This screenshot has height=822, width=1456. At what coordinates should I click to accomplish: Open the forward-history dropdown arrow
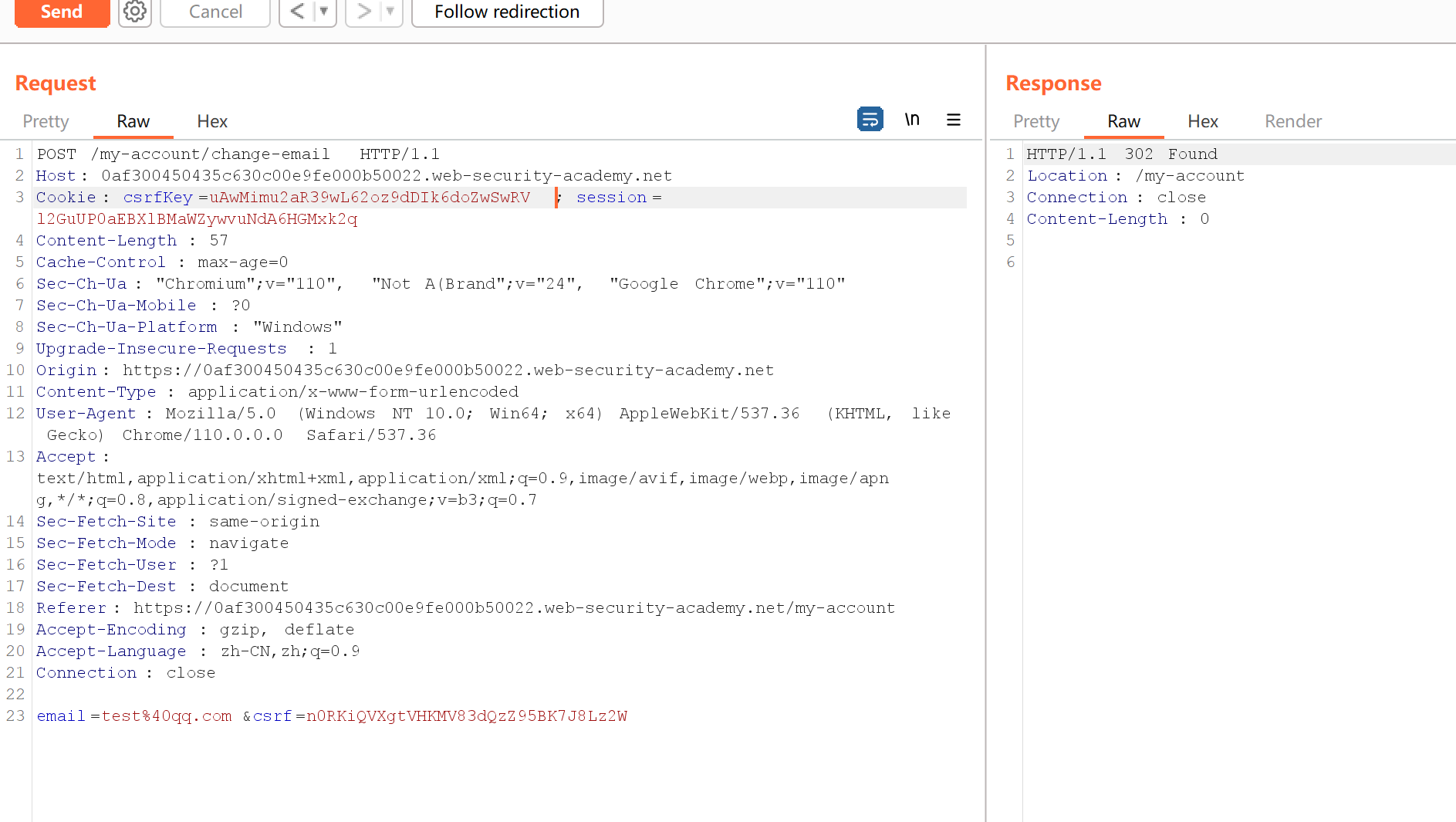(389, 12)
